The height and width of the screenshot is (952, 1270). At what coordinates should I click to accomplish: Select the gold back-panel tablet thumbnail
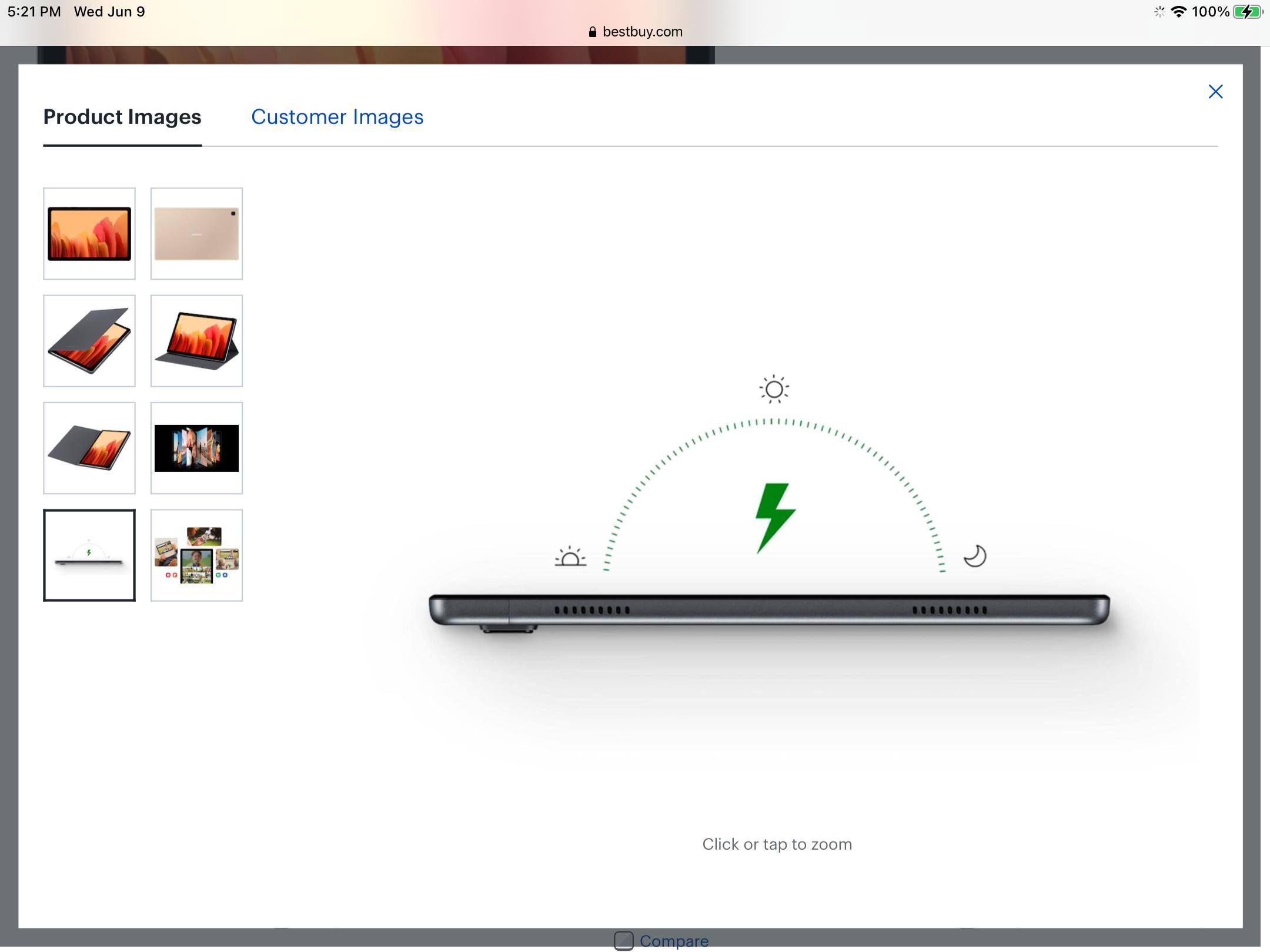tap(196, 233)
